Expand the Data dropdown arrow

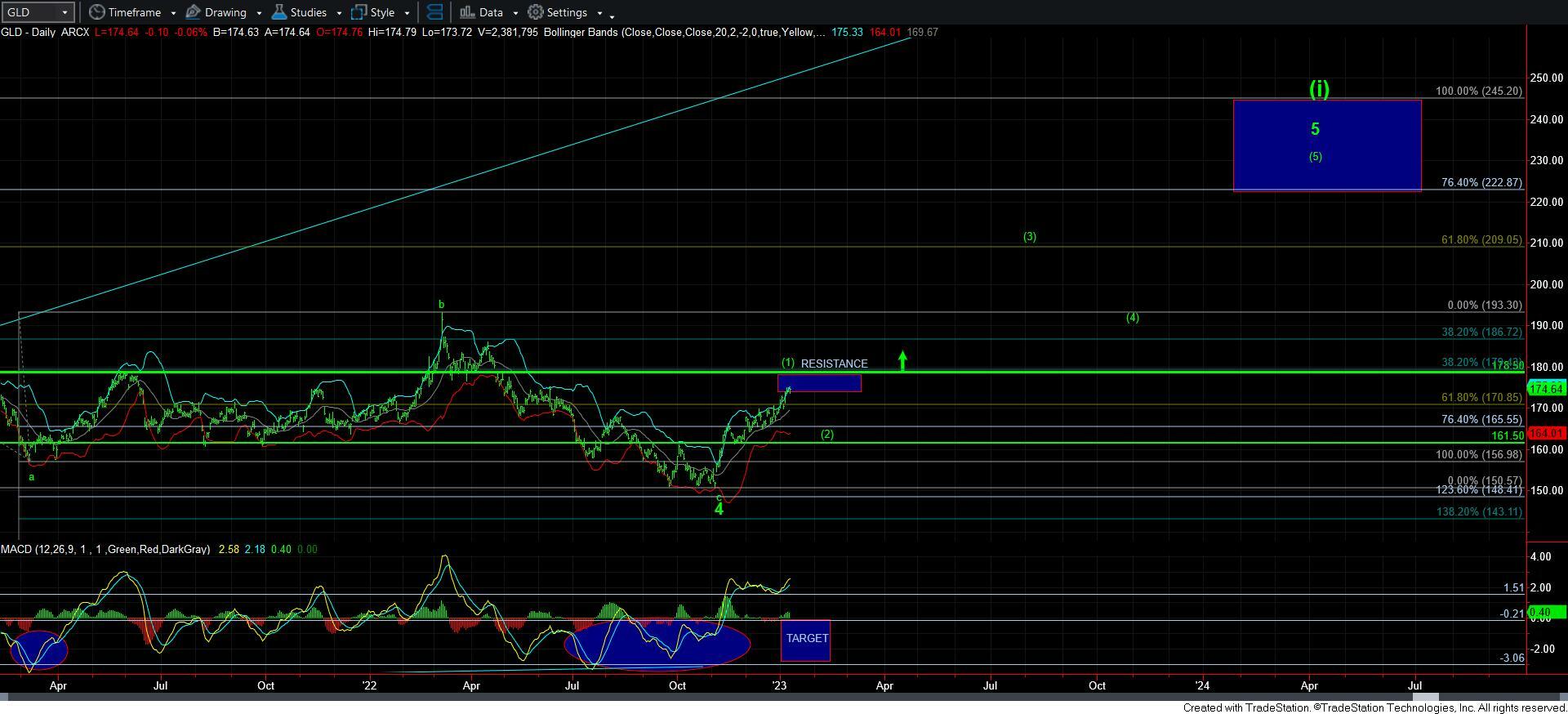click(515, 13)
